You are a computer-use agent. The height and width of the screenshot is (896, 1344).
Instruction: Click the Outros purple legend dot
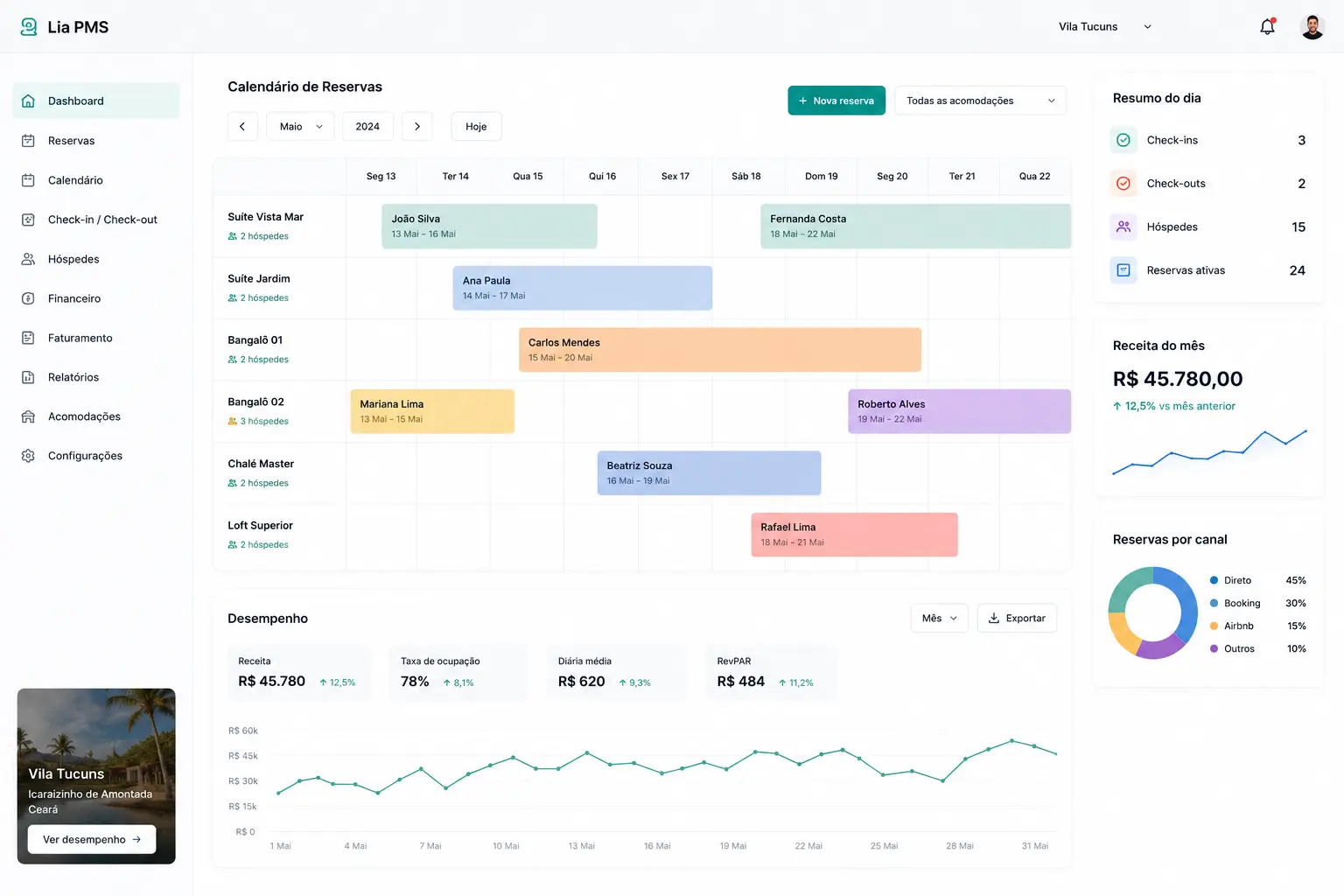pos(1214,648)
